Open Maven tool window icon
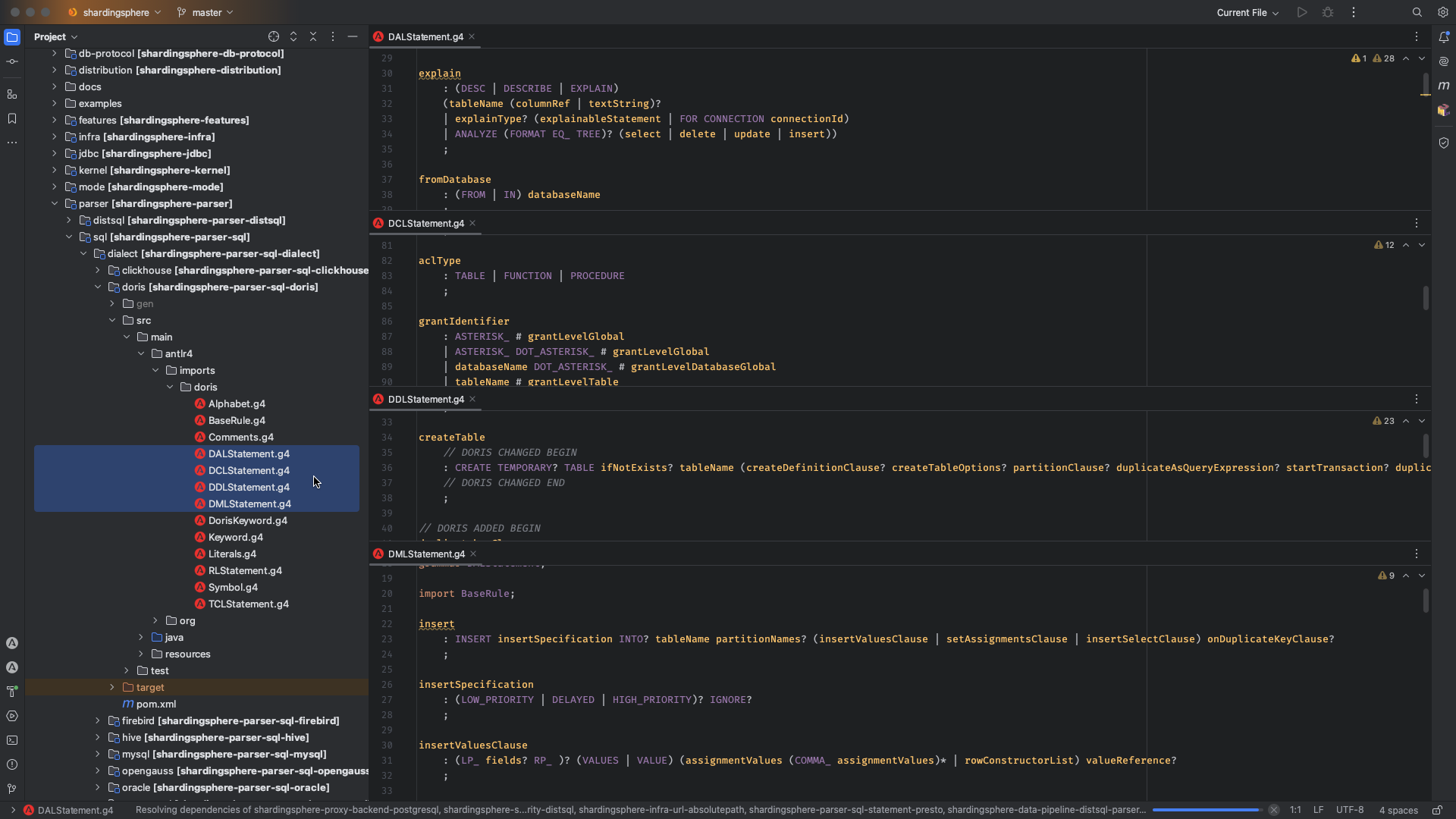 [1444, 86]
